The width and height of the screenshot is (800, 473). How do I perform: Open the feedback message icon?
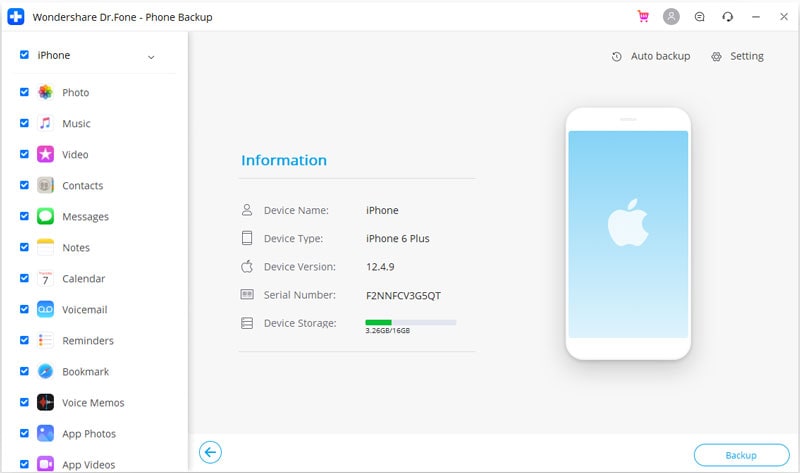click(699, 17)
